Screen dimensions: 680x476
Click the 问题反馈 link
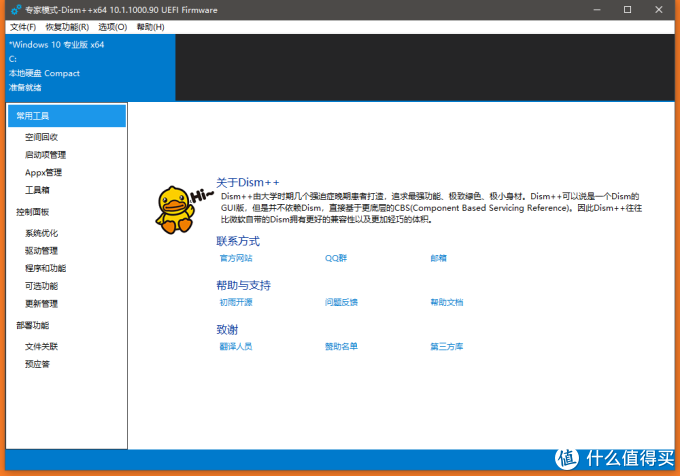[x=341, y=303]
